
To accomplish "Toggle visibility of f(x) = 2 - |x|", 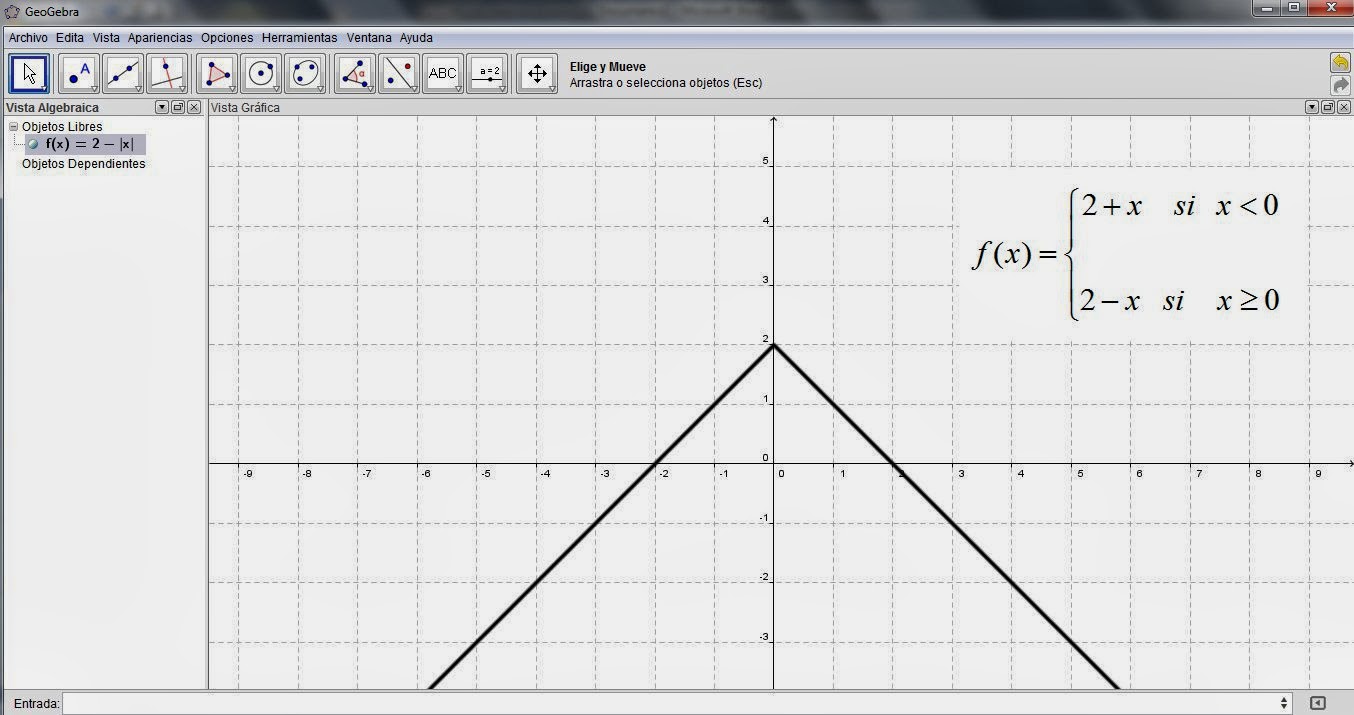I will pos(31,143).
